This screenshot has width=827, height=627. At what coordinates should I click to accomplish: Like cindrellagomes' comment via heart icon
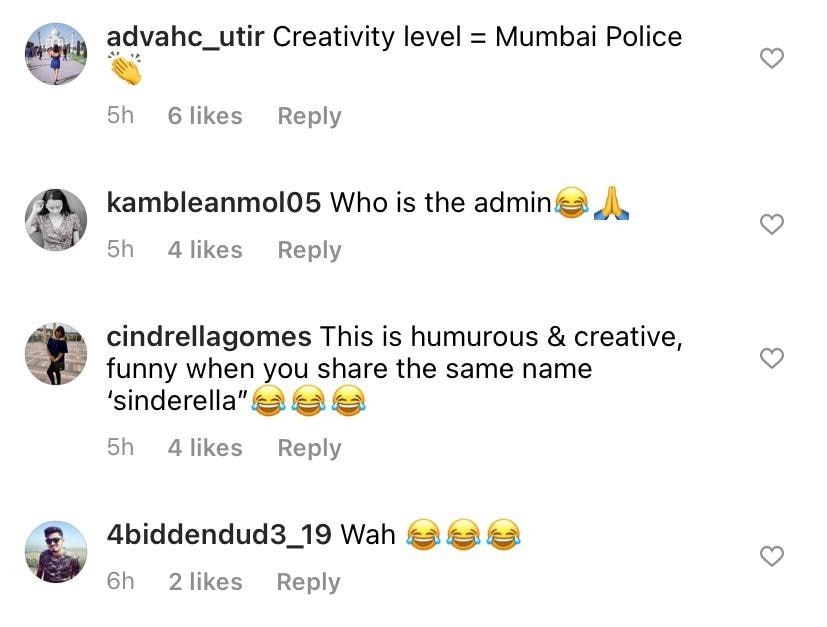coord(772,358)
